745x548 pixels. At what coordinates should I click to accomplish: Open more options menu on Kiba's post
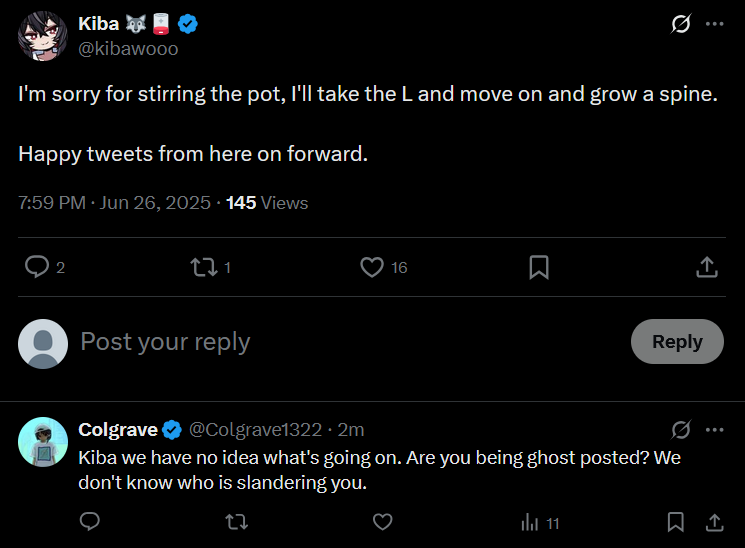point(714,23)
